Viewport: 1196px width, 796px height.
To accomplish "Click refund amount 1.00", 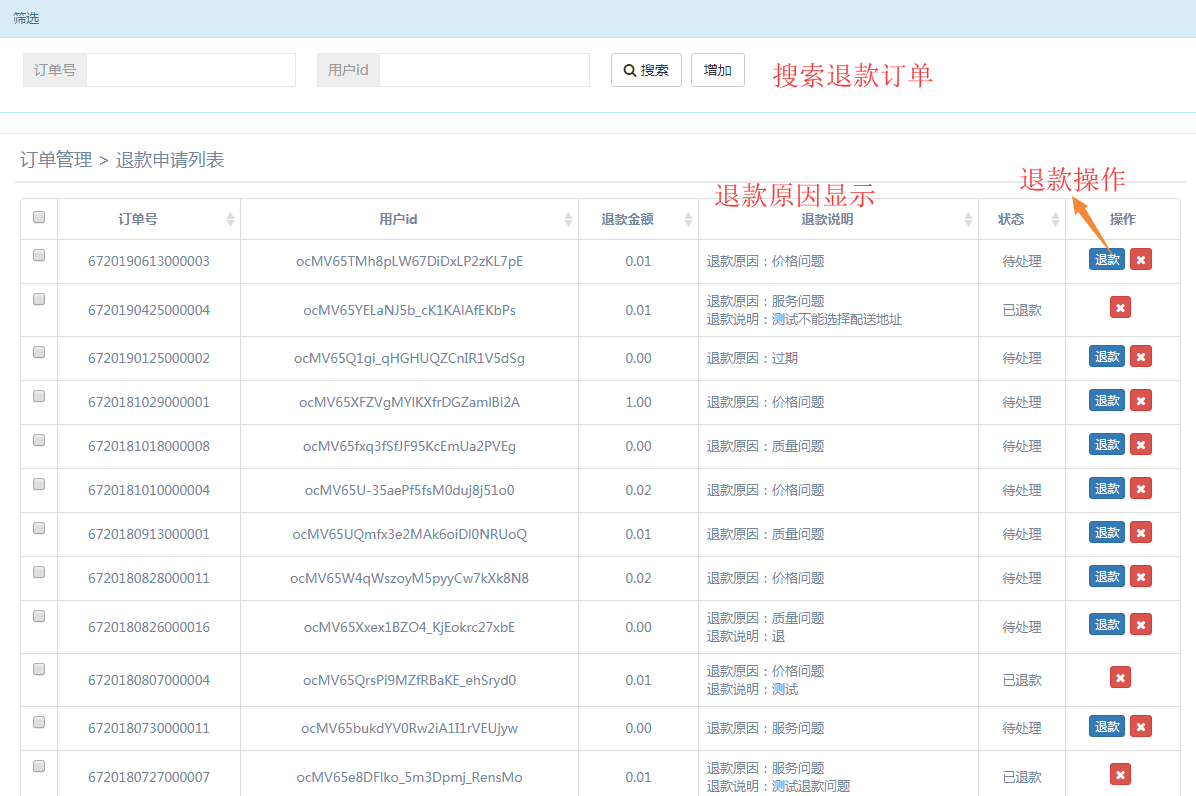I will coord(638,403).
